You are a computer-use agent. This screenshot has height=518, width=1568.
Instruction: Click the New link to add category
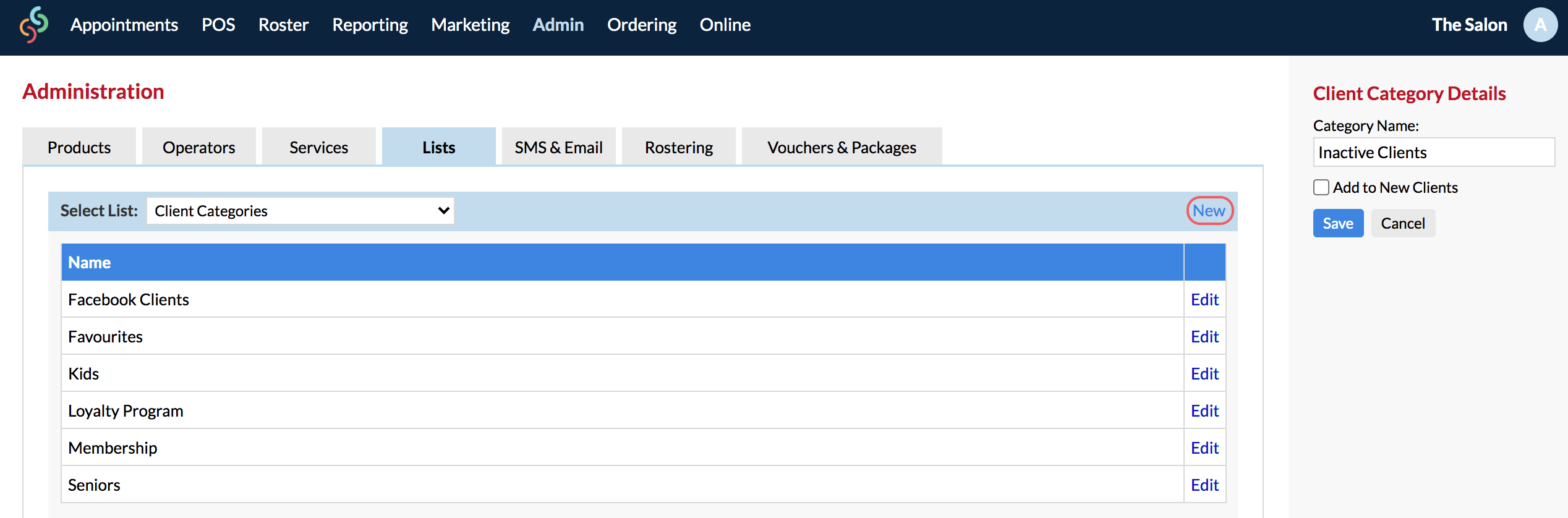pos(1209,211)
